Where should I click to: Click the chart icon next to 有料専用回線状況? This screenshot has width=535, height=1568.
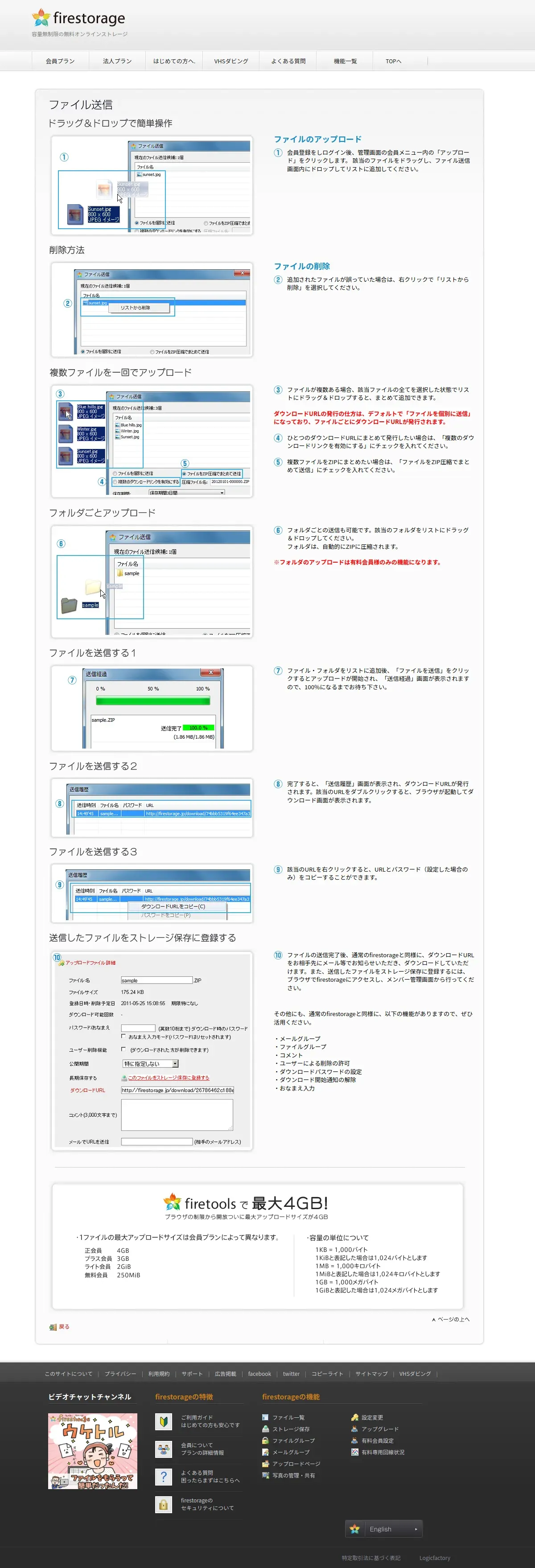[355, 1452]
